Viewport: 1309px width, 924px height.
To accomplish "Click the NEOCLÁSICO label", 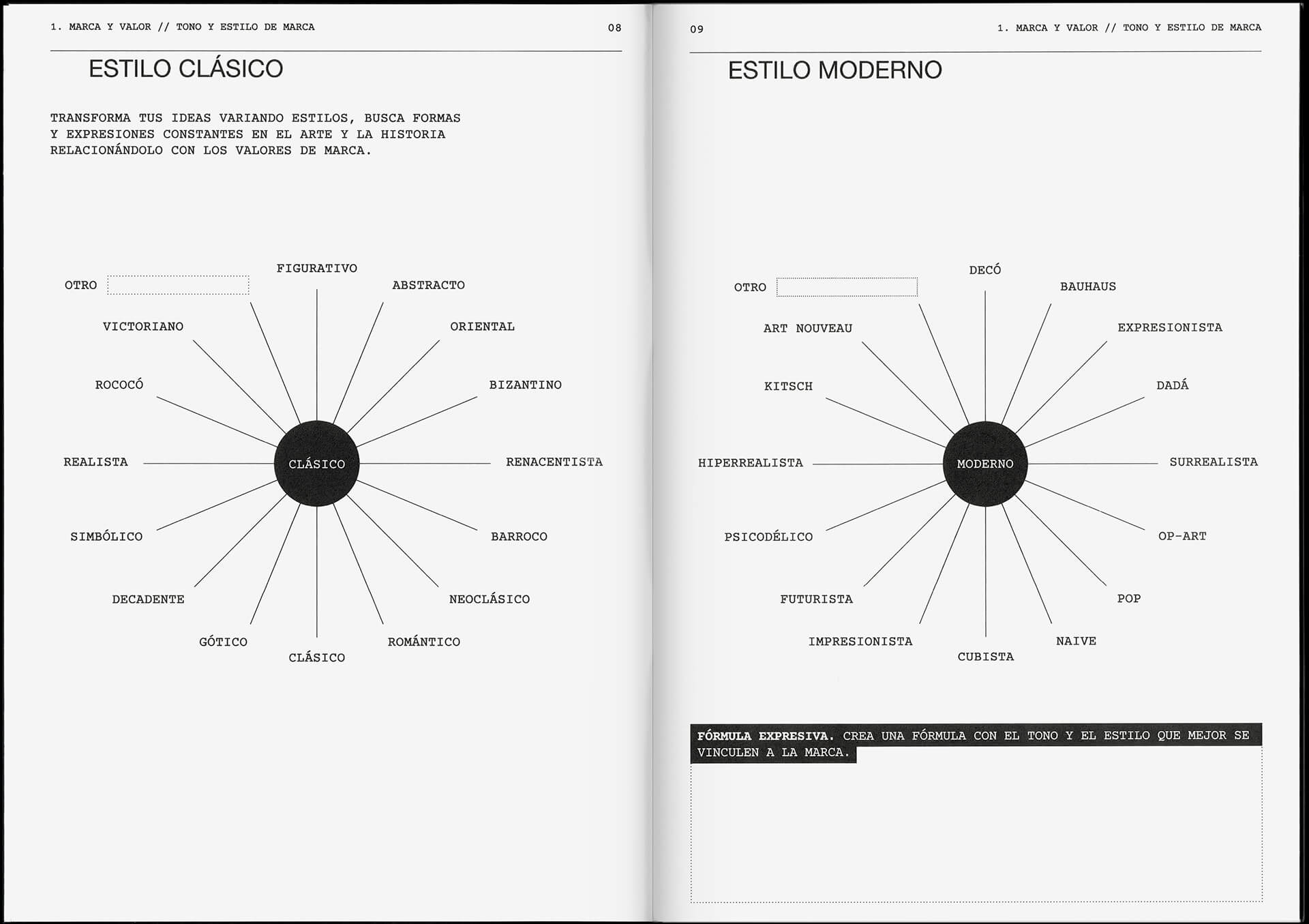I will pyautogui.click(x=490, y=599).
